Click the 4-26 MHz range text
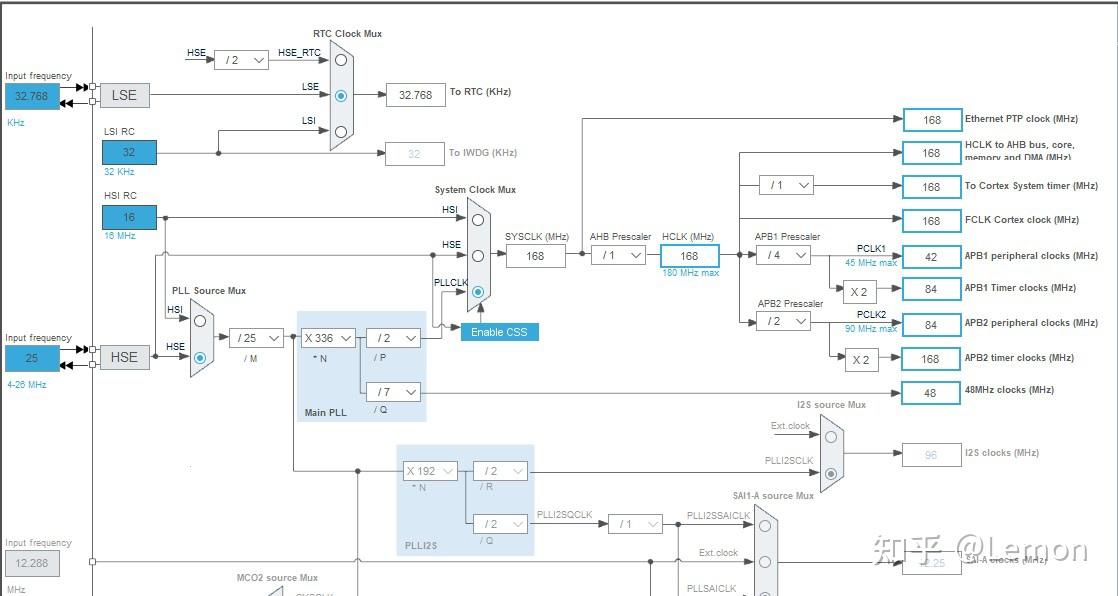 tap(27, 384)
